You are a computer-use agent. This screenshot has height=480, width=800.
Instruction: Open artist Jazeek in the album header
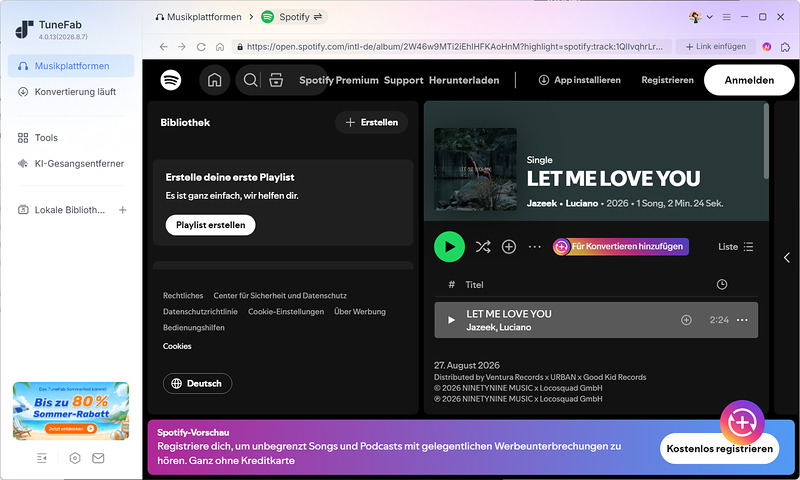point(542,204)
